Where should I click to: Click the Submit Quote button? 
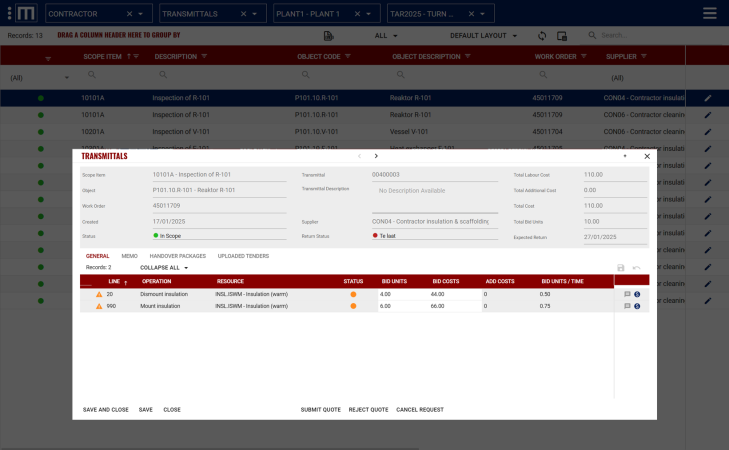coord(320,409)
